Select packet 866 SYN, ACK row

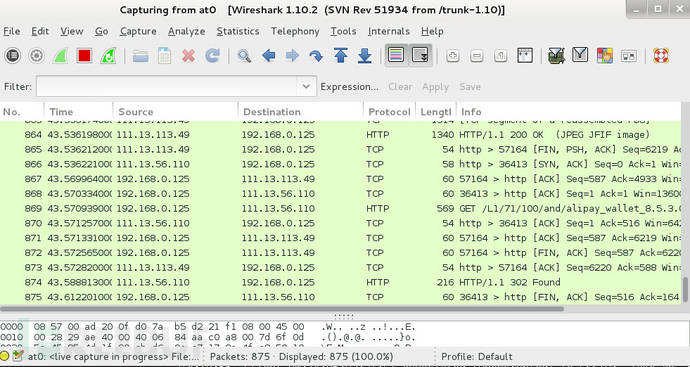[x=341, y=164]
